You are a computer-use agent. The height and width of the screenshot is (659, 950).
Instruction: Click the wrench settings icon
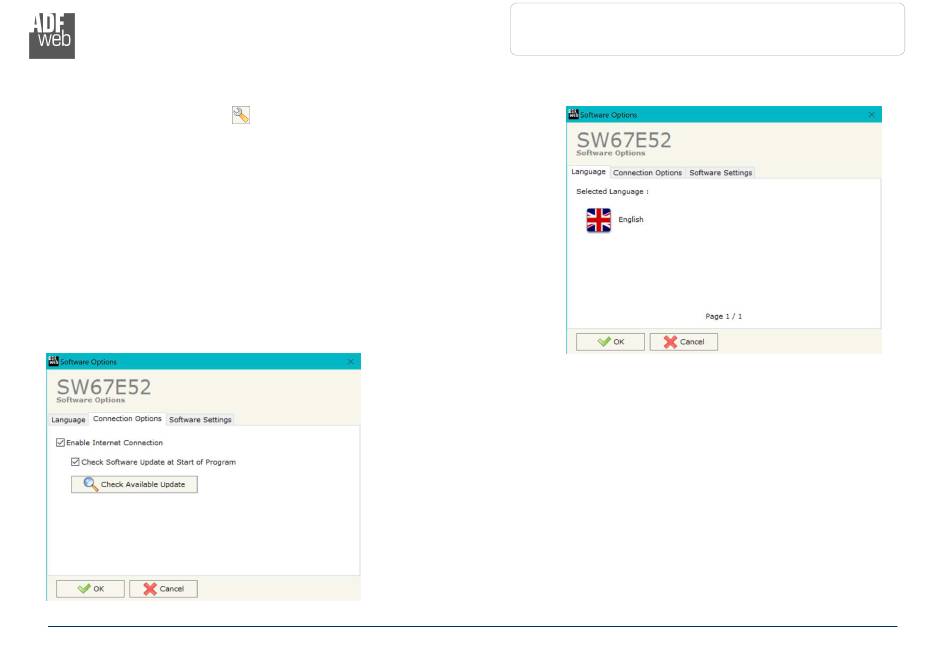(x=241, y=115)
